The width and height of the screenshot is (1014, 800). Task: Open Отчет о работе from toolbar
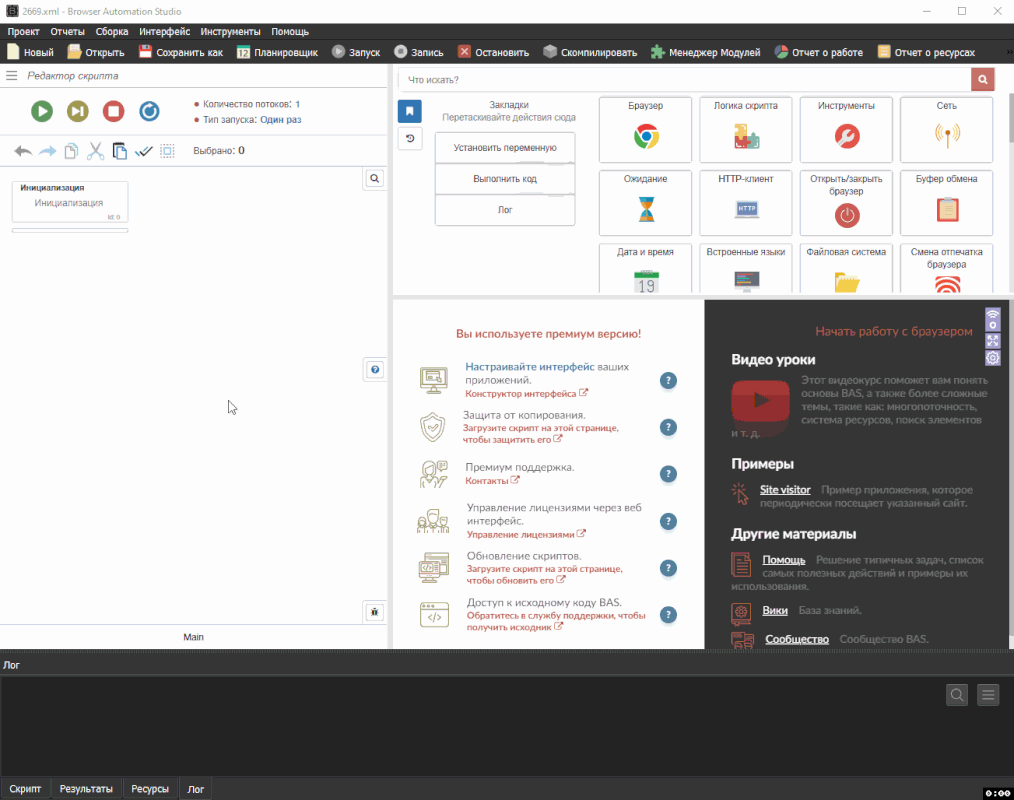coord(819,52)
